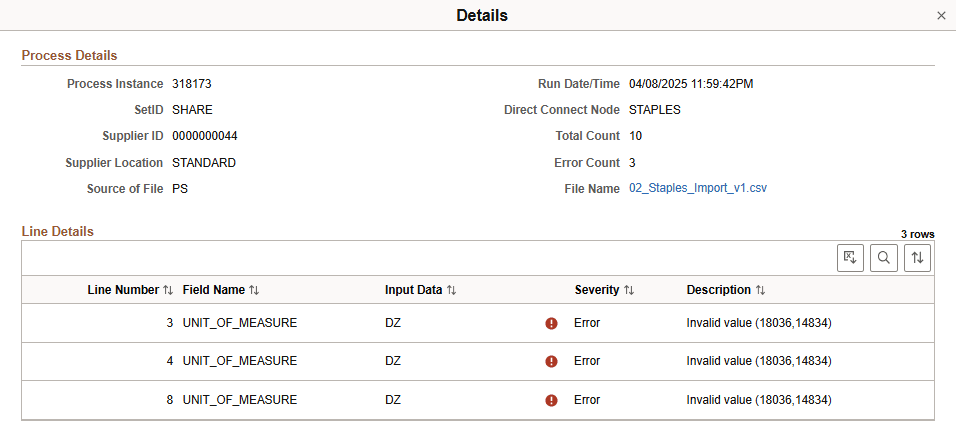Open the 02_Staples_Import_v1.csv file link
Viewport: 956px width, 437px height.
point(697,188)
